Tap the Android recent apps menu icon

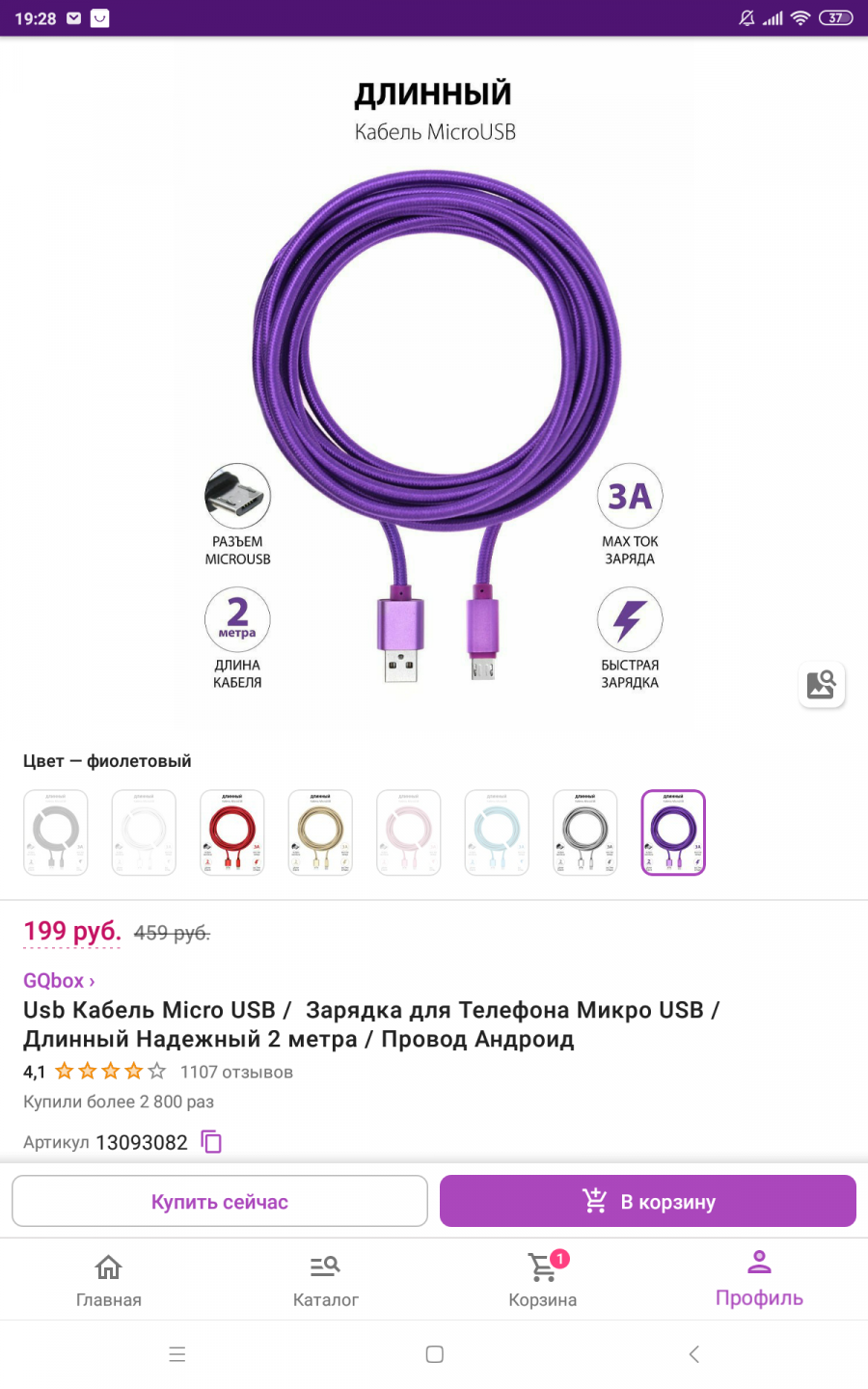pos(177,1354)
